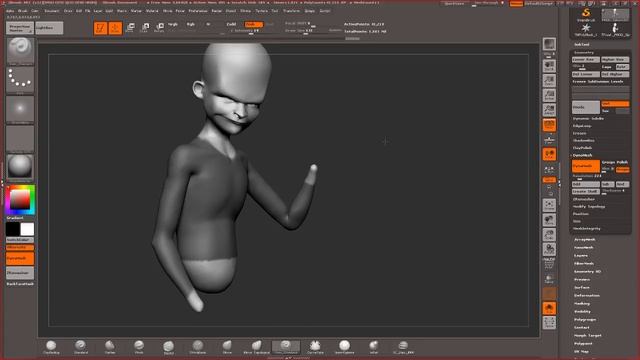
Task: Click the large Divide button
Action: pyautogui.click(x=586, y=107)
